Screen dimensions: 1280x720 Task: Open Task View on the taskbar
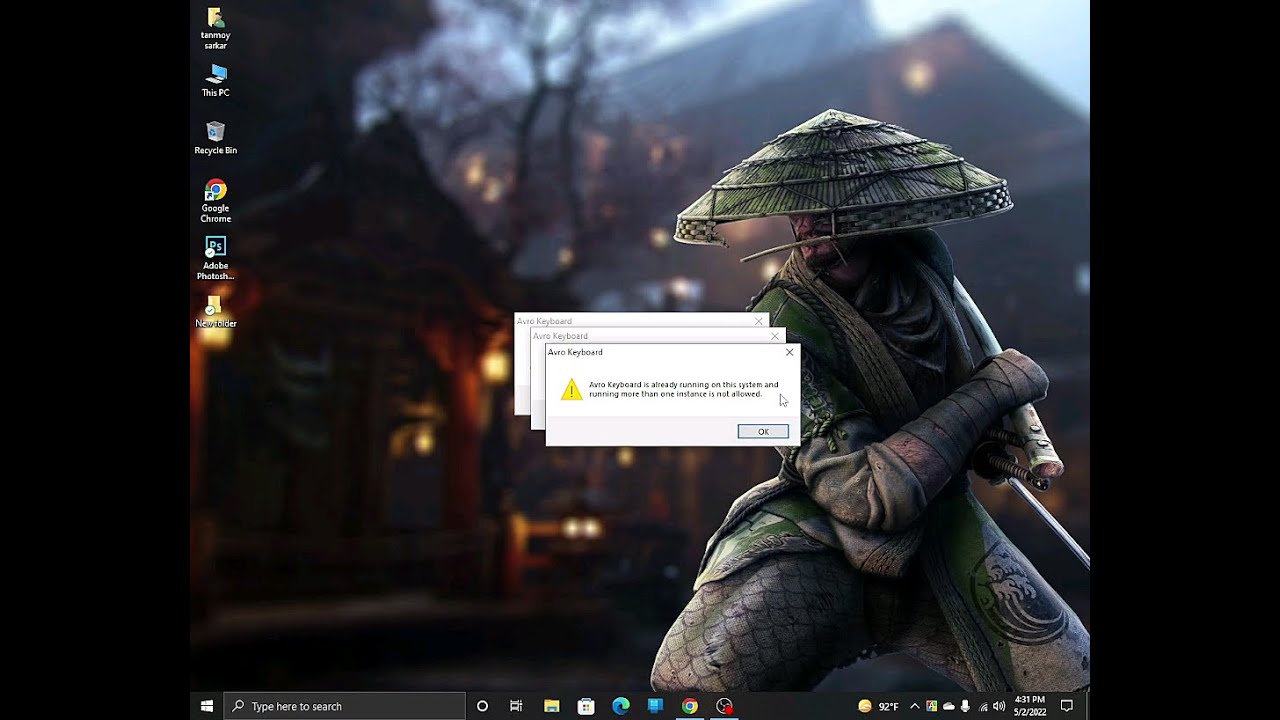pos(516,706)
